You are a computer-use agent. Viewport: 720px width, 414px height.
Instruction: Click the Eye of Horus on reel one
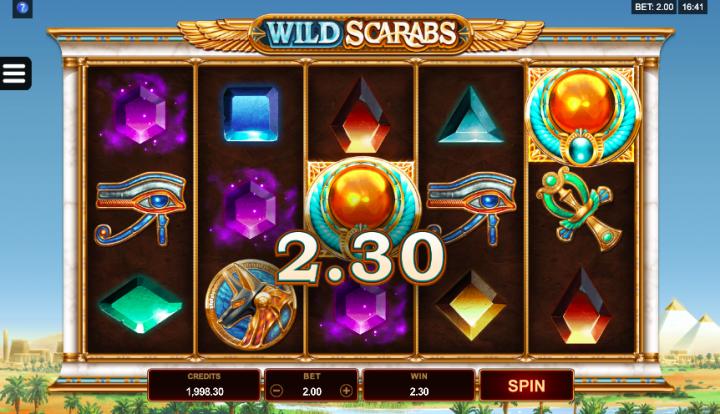coord(141,209)
